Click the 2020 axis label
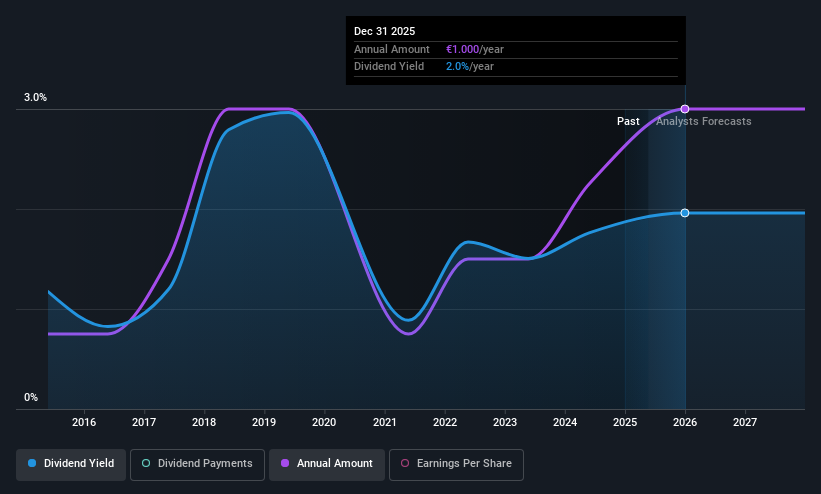The image size is (821, 494). (324, 422)
